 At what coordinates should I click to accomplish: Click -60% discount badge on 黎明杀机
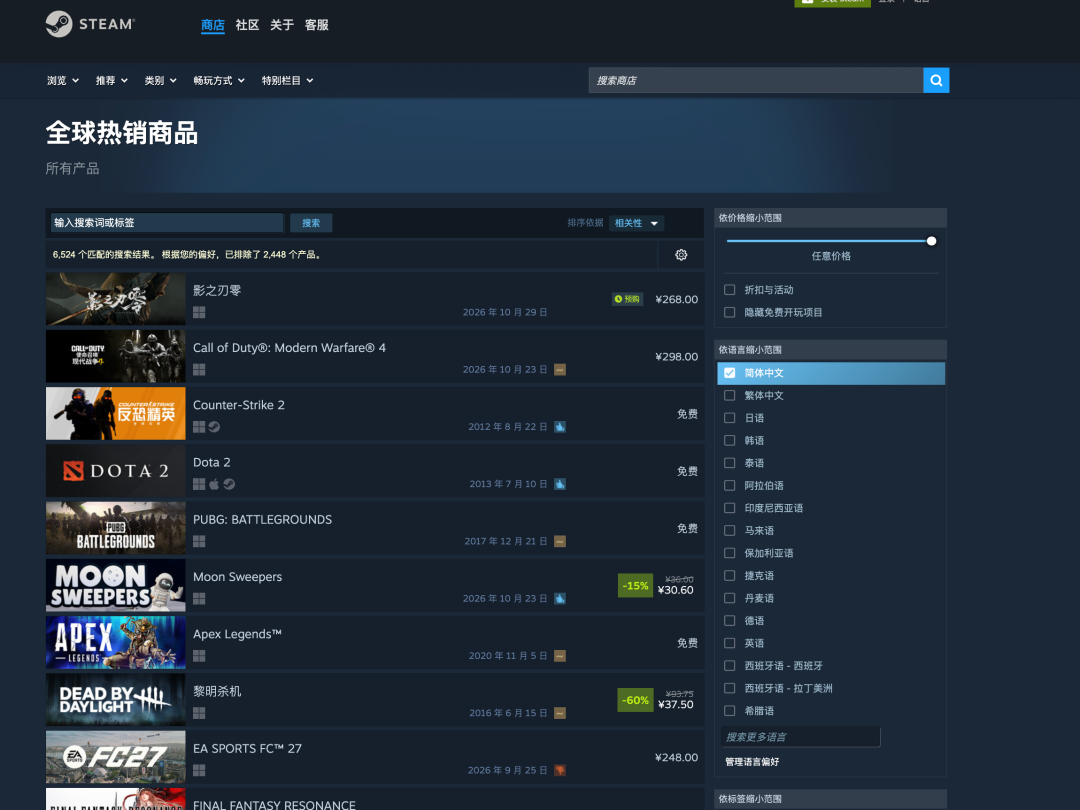click(635, 700)
